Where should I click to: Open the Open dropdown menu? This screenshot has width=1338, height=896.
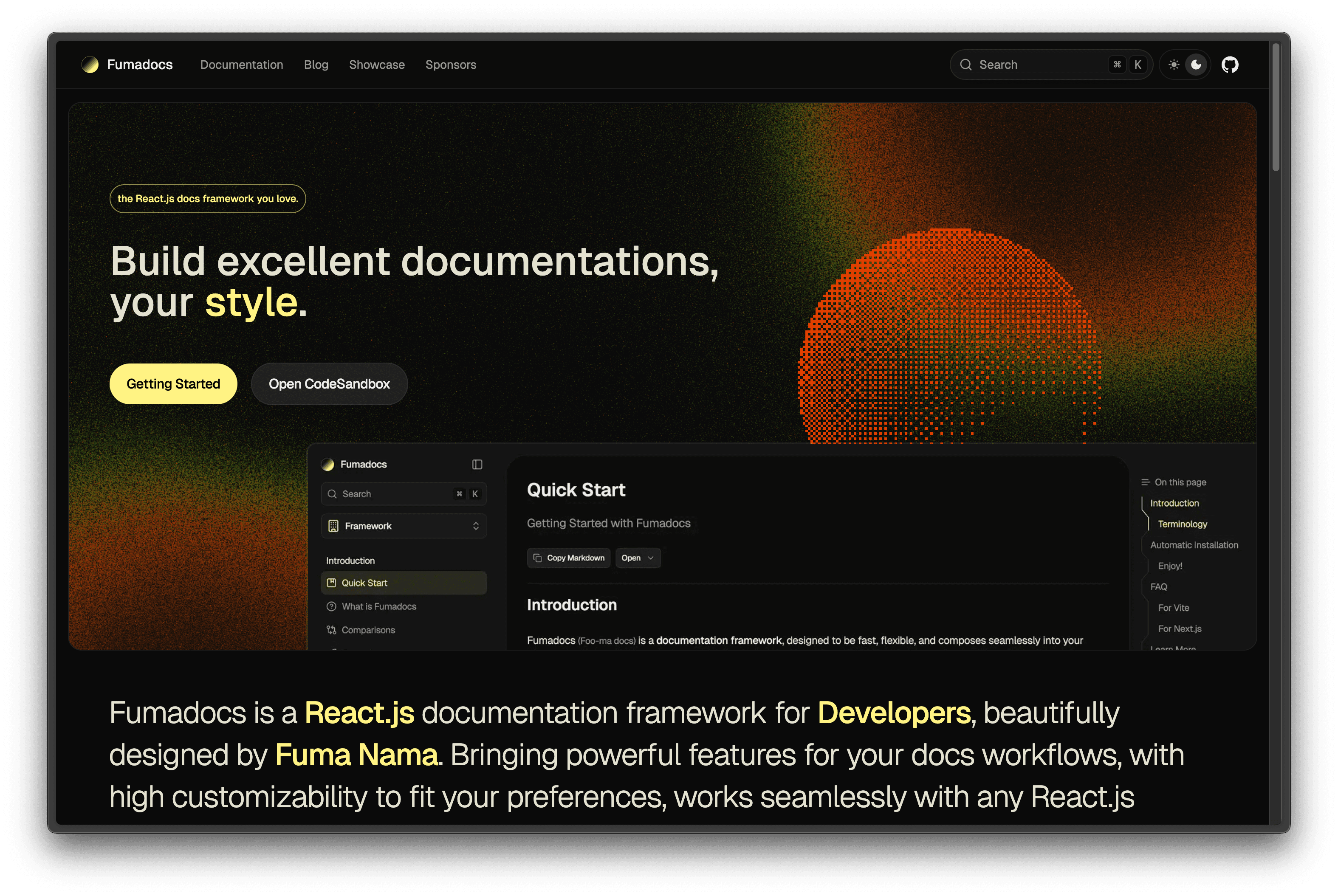[x=637, y=558]
